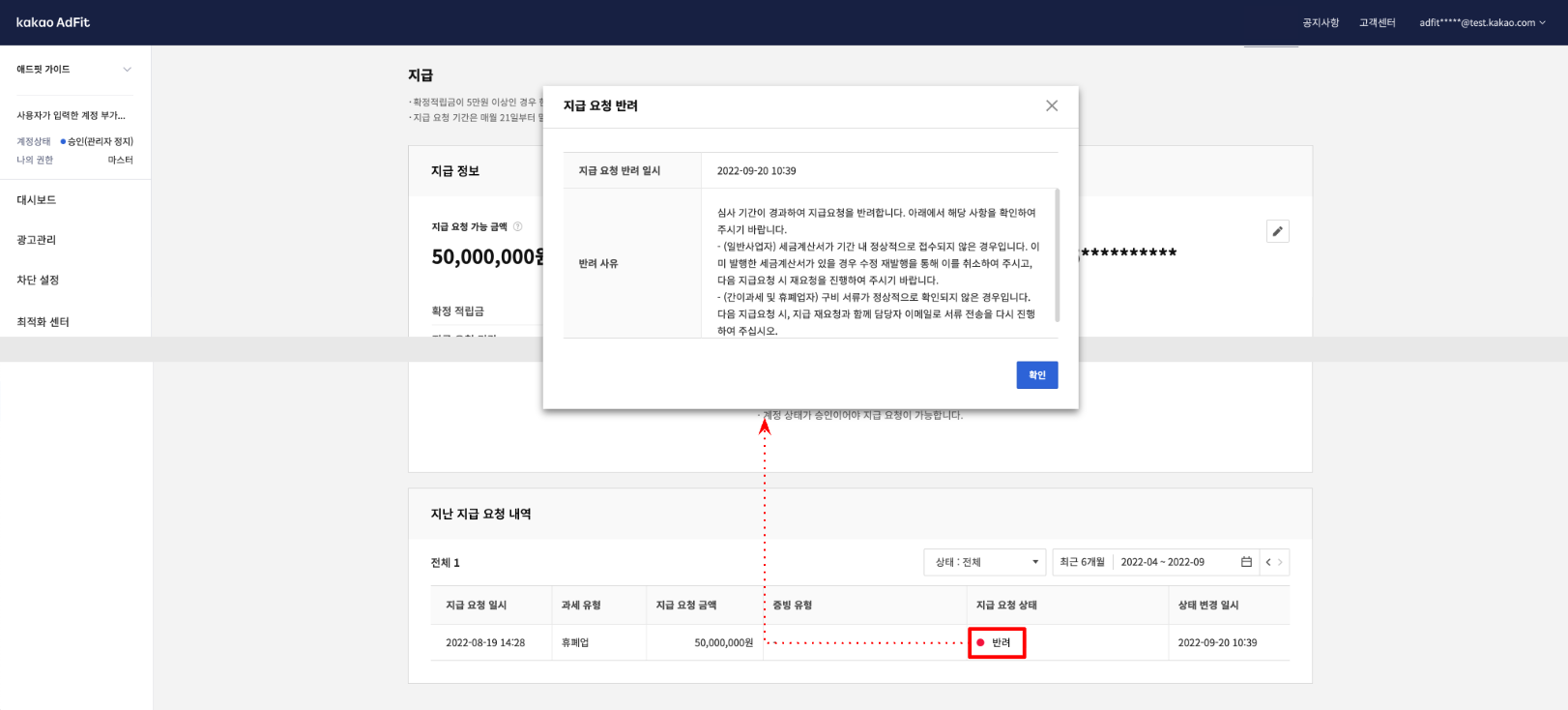Screen dimensions: 1568x710
Task: Close the 지급 요청 반려 dialog
Action: coord(1052,105)
